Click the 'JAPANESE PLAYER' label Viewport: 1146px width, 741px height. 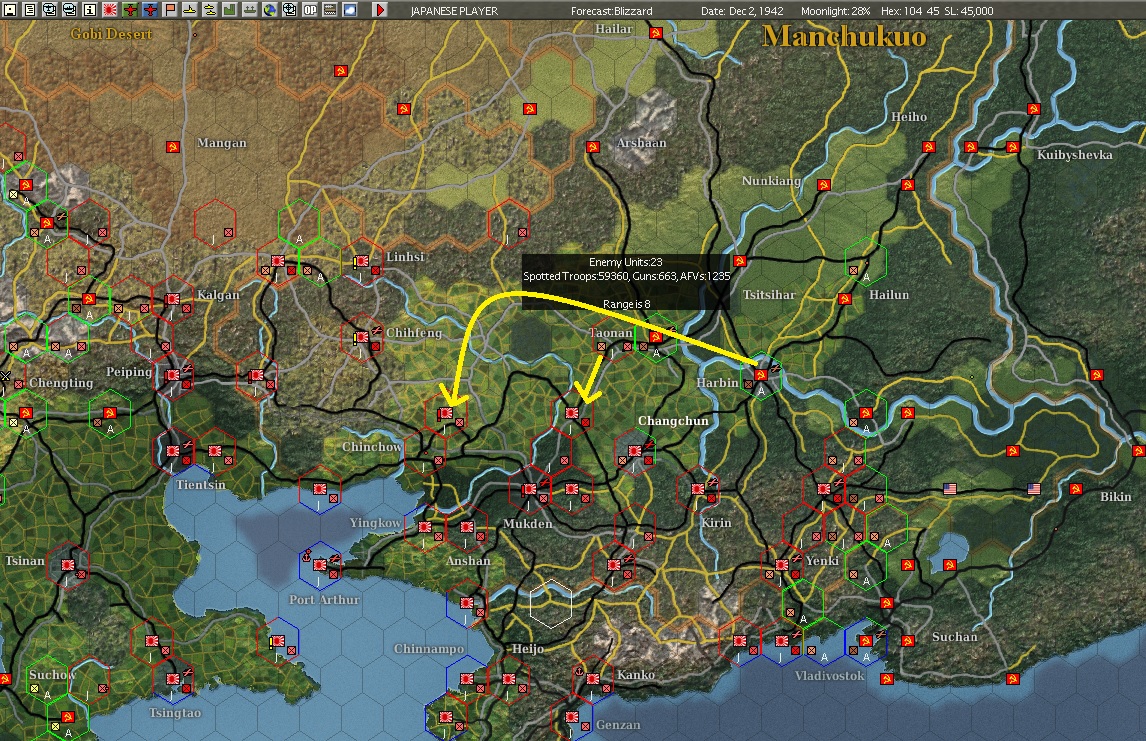454,11
